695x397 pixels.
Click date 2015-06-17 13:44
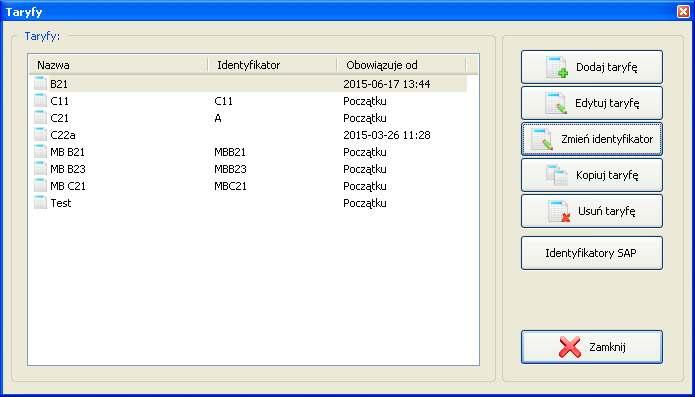[387, 84]
